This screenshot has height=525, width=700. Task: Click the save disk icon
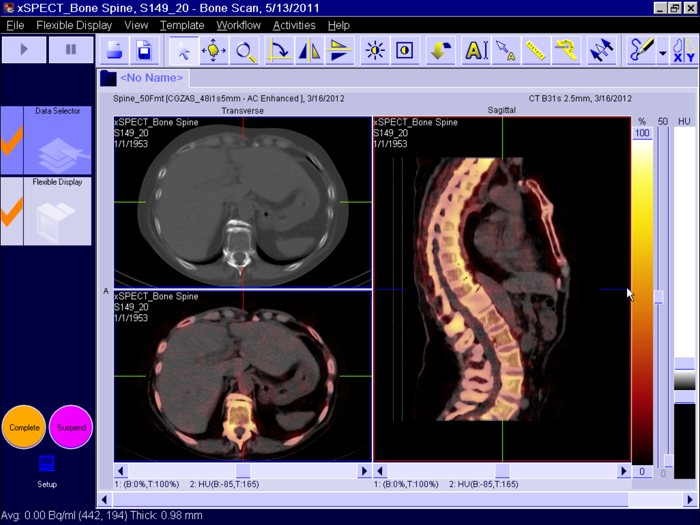click(144, 50)
